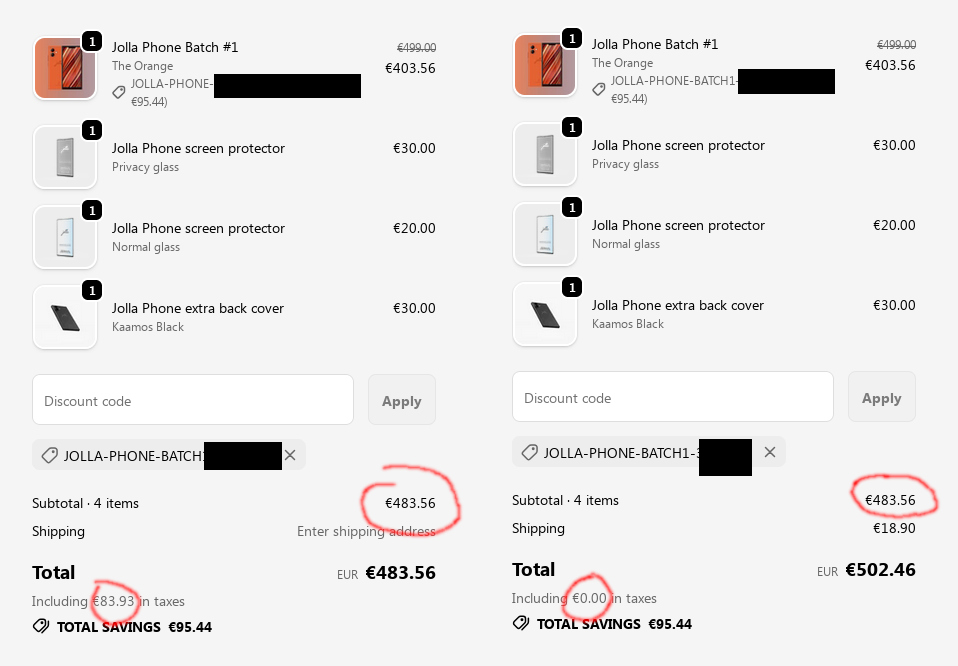The image size is (958, 666).
Task: Click tag icon in left discount code chip
Action: pyautogui.click(x=49, y=455)
